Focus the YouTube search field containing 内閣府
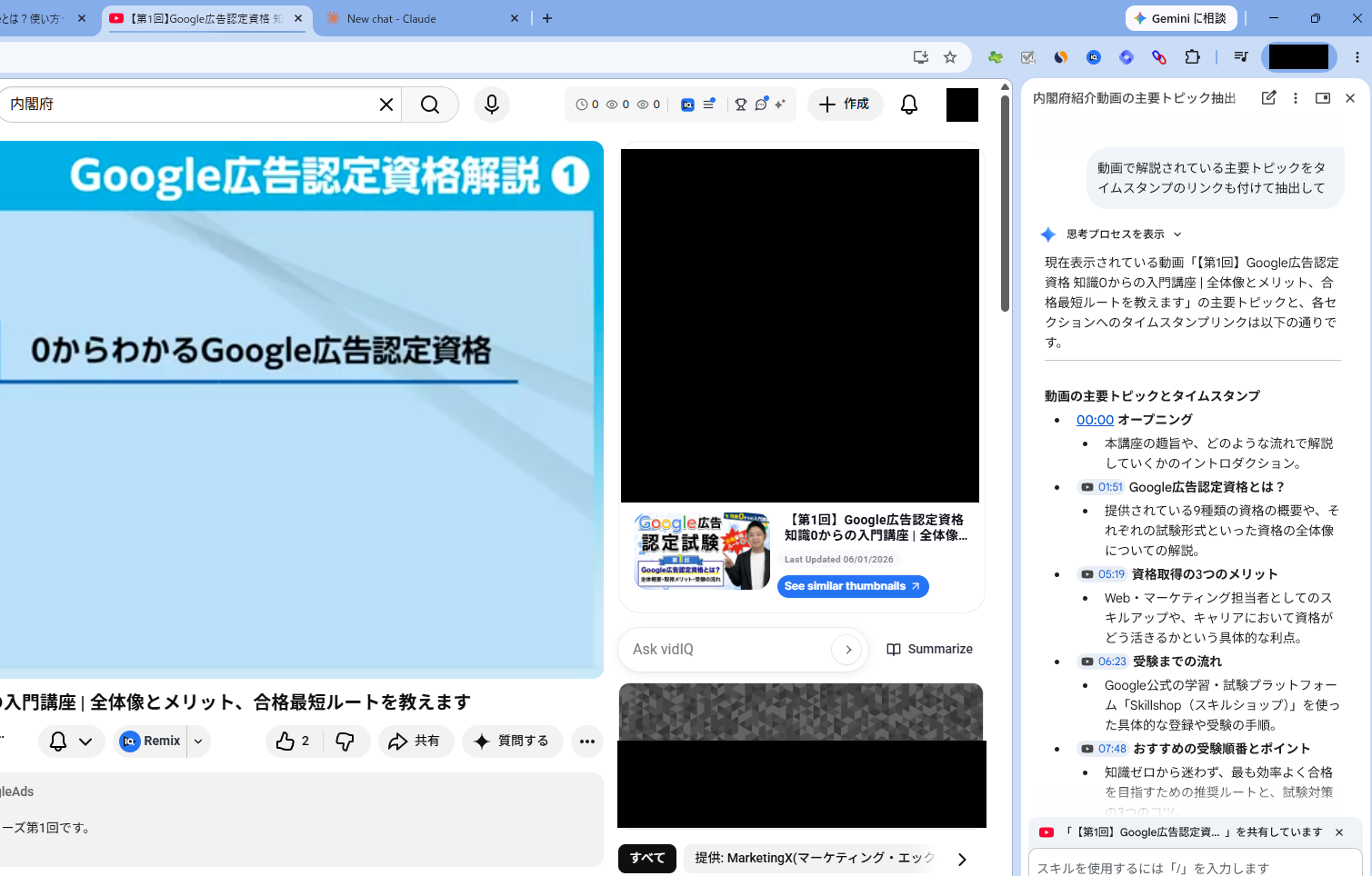 click(x=191, y=105)
